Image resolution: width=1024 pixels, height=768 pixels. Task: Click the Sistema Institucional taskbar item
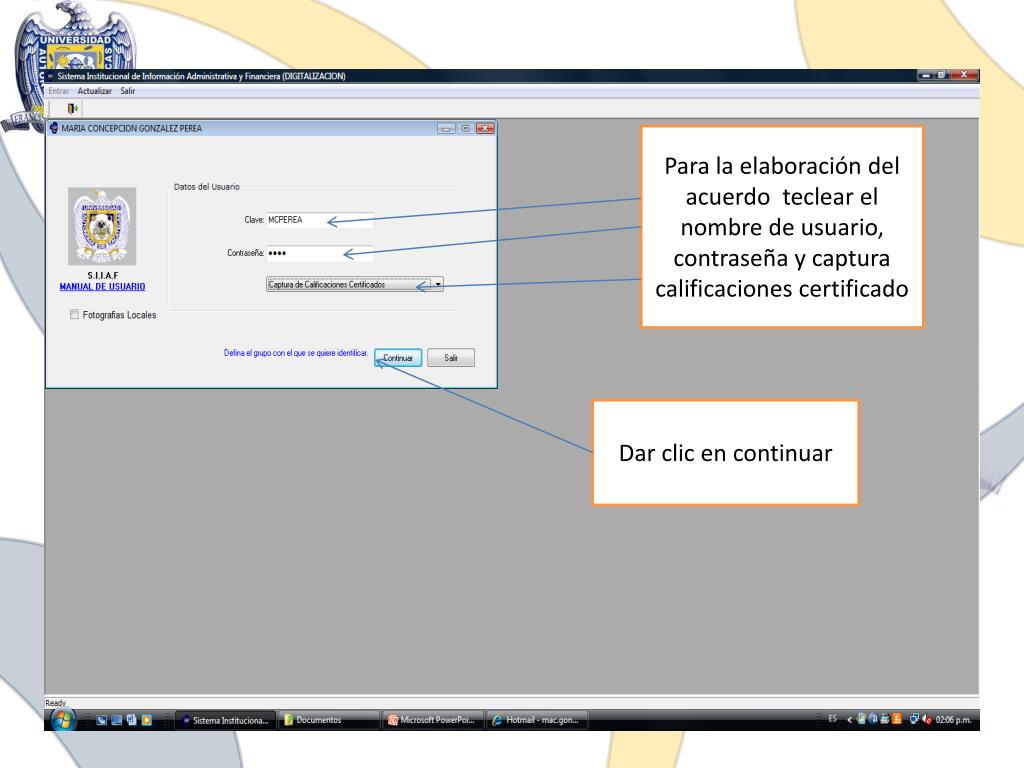pyautogui.click(x=225, y=719)
